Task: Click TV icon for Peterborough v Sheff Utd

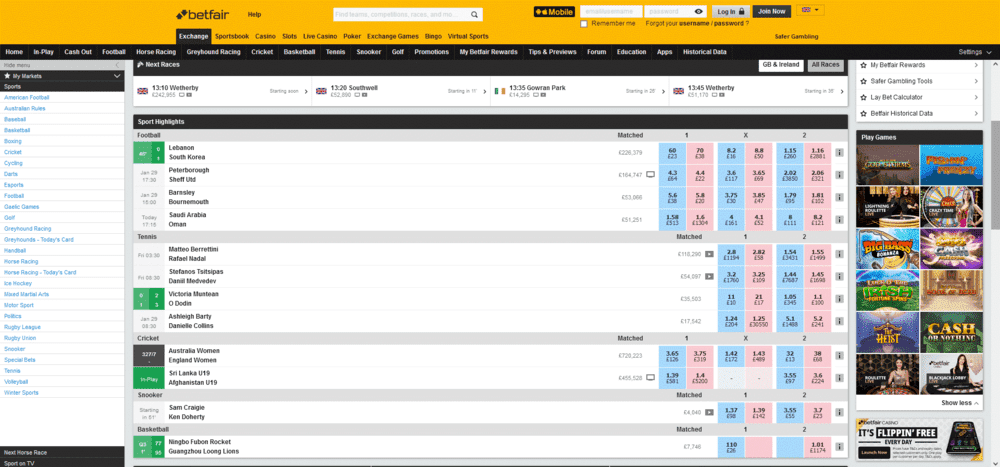Action: coord(651,174)
